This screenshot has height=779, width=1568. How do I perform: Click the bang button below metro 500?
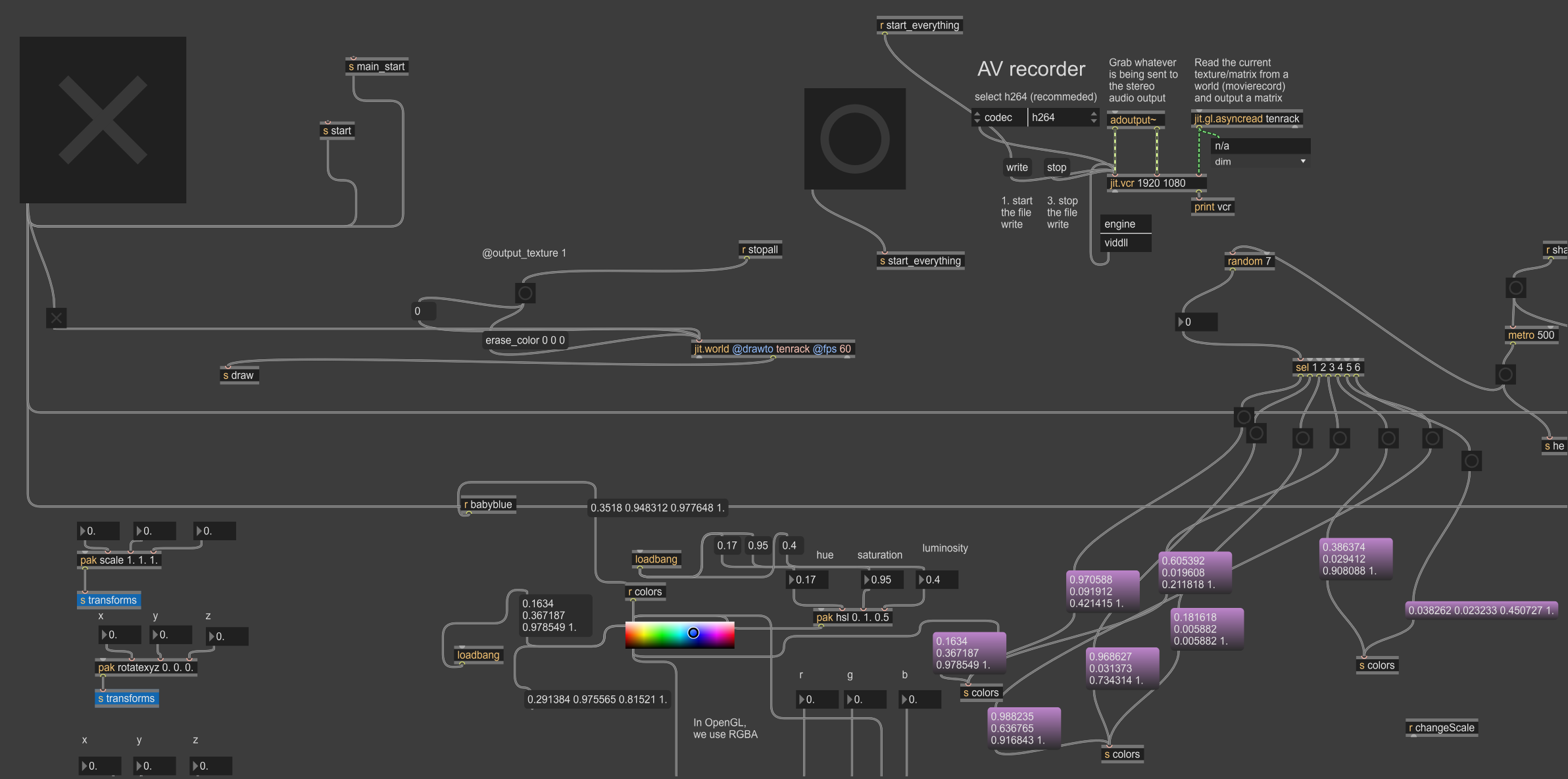coord(1505,374)
